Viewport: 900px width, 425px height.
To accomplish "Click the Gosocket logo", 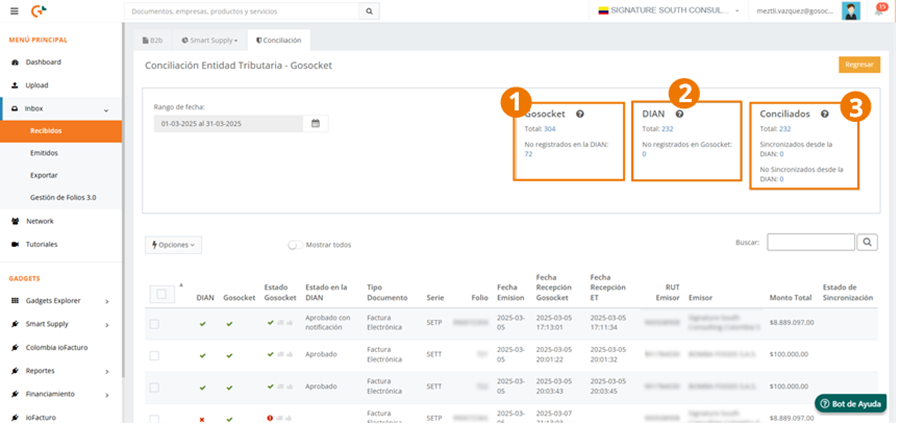I will (x=38, y=11).
